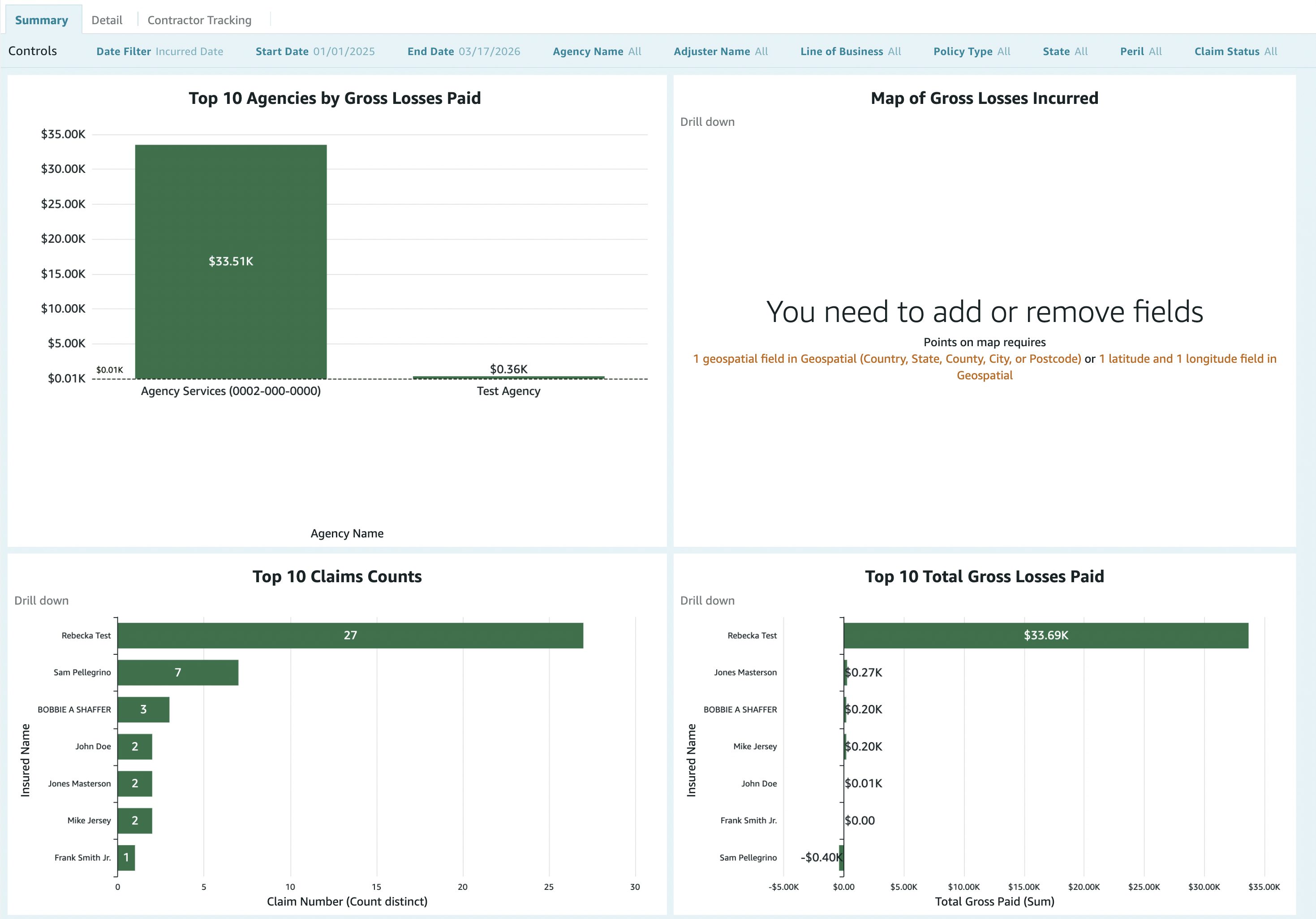Open the Peril filter control
Viewport: 1316px width, 919px height.
pos(1140,51)
